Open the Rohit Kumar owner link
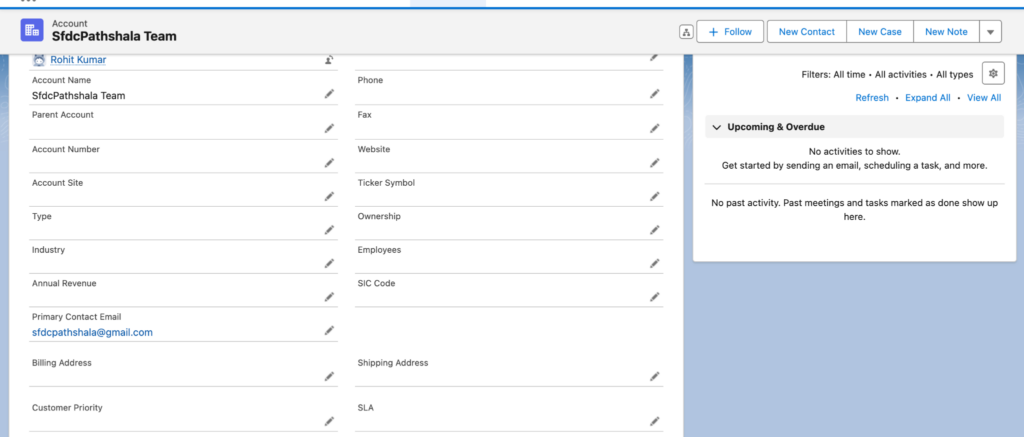Viewport: 1024px width, 437px height. pos(78,60)
